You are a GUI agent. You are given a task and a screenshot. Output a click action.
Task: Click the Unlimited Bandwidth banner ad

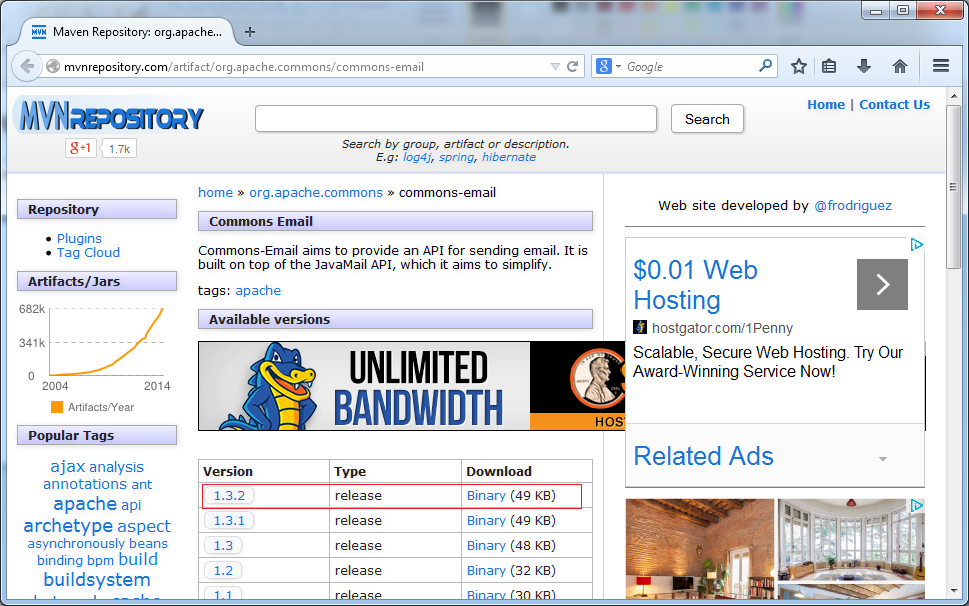pos(412,386)
